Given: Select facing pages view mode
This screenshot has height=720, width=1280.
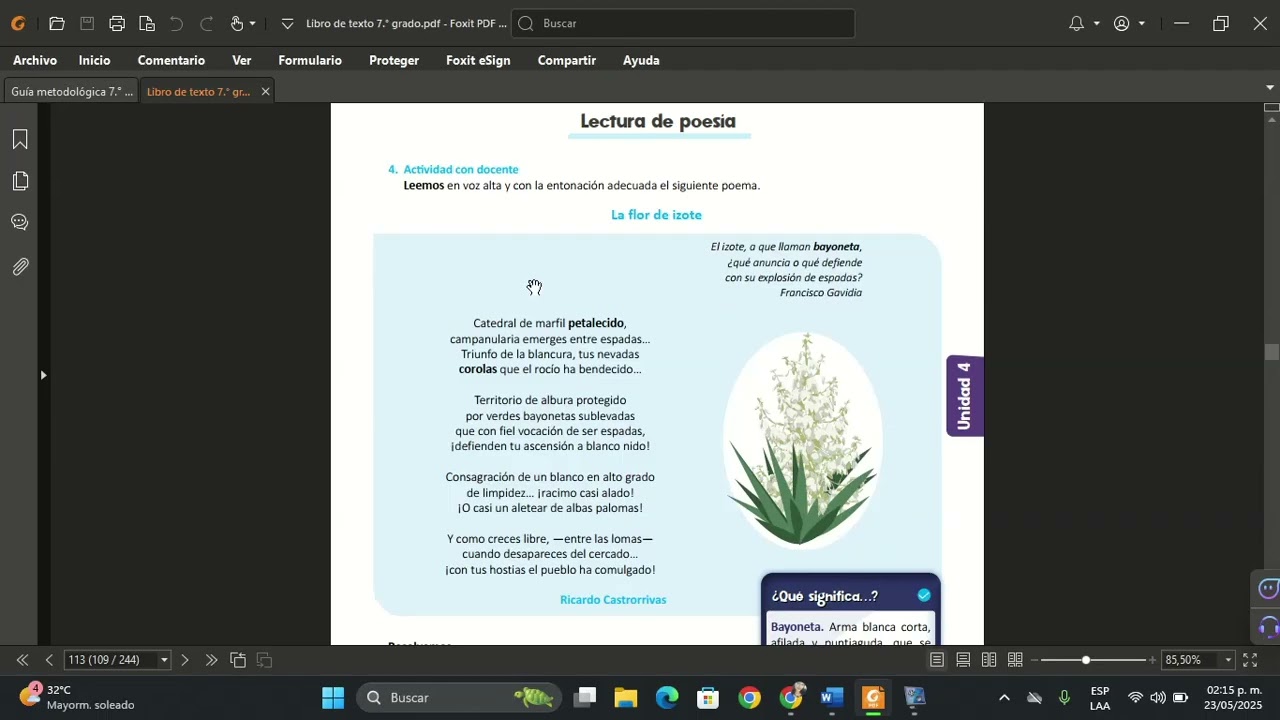Looking at the screenshot, I should 989,660.
